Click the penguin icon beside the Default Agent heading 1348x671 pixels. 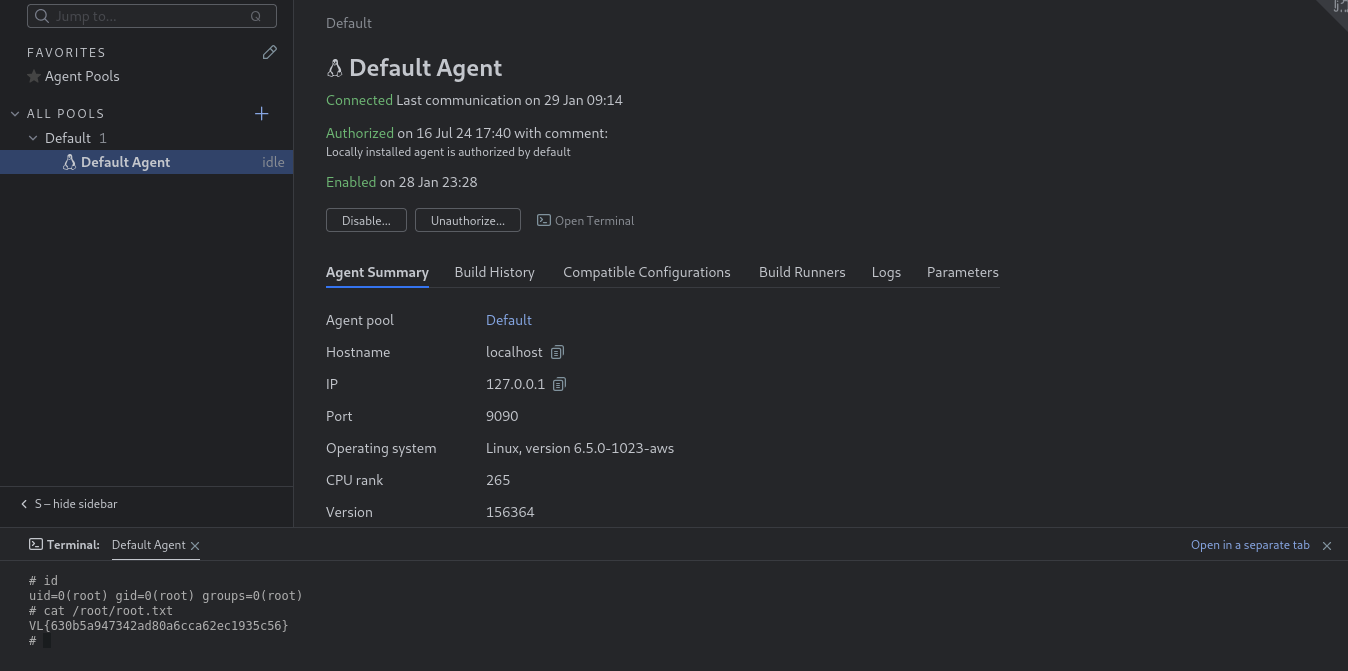coord(335,68)
